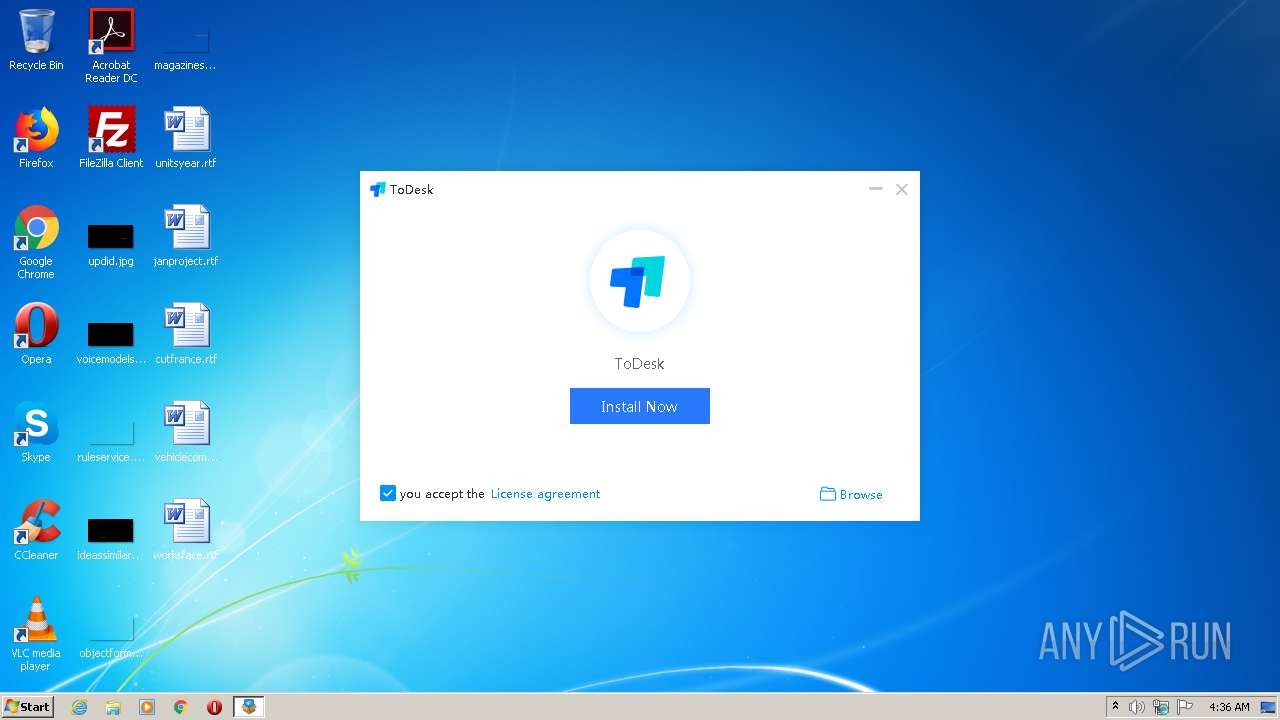This screenshot has width=1280, height=720.
Task: Minimize the ToDesk installer window
Action: [876, 189]
